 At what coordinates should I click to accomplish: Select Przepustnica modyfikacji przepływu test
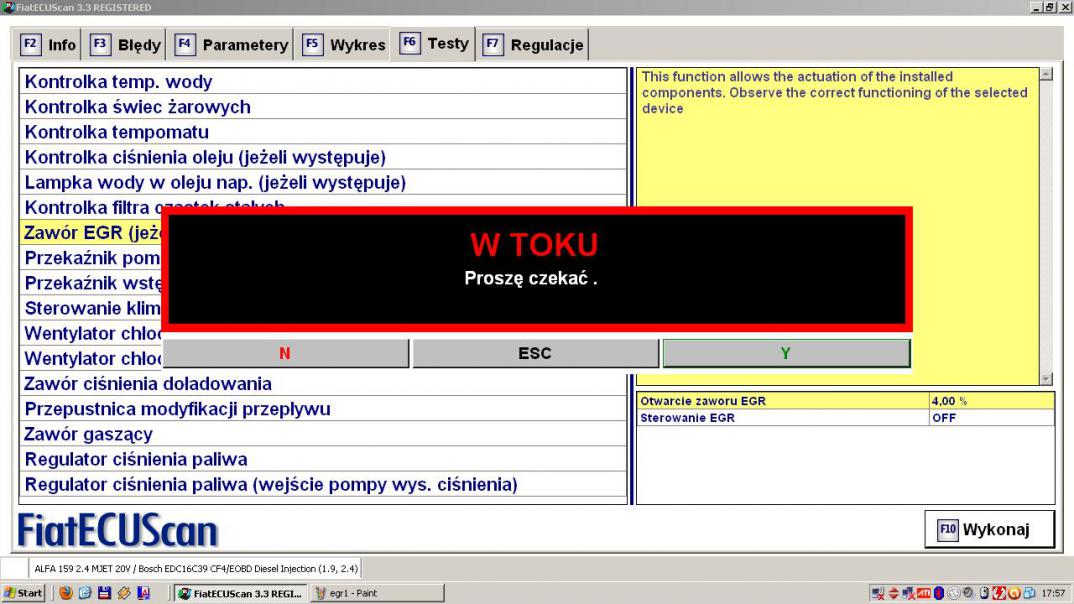coord(323,410)
